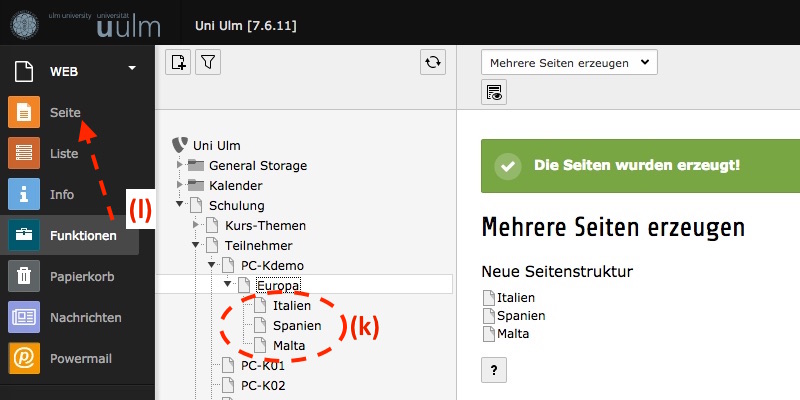Expand the Kalender folder
The width and height of the screenshot is (800, 400).
pos(181,186)
